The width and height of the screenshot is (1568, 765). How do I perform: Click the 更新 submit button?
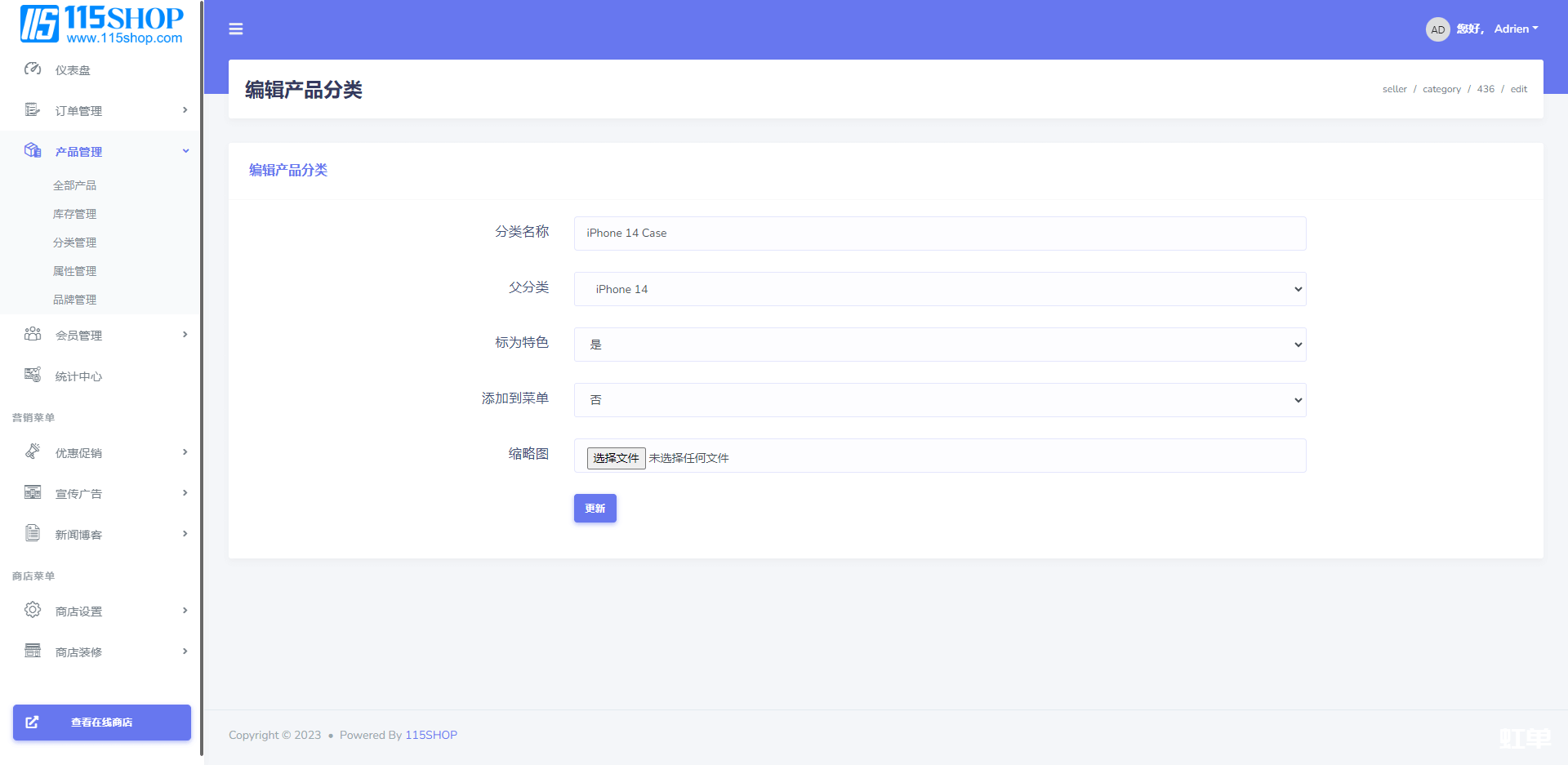tap(595, 509)
